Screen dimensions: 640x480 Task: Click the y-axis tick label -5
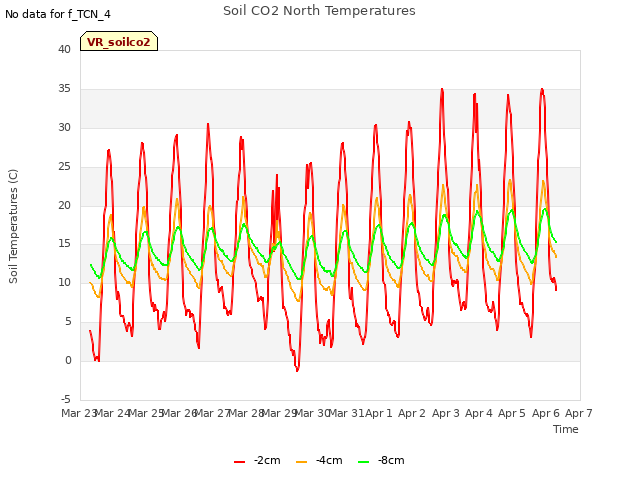tap(66, 399)
